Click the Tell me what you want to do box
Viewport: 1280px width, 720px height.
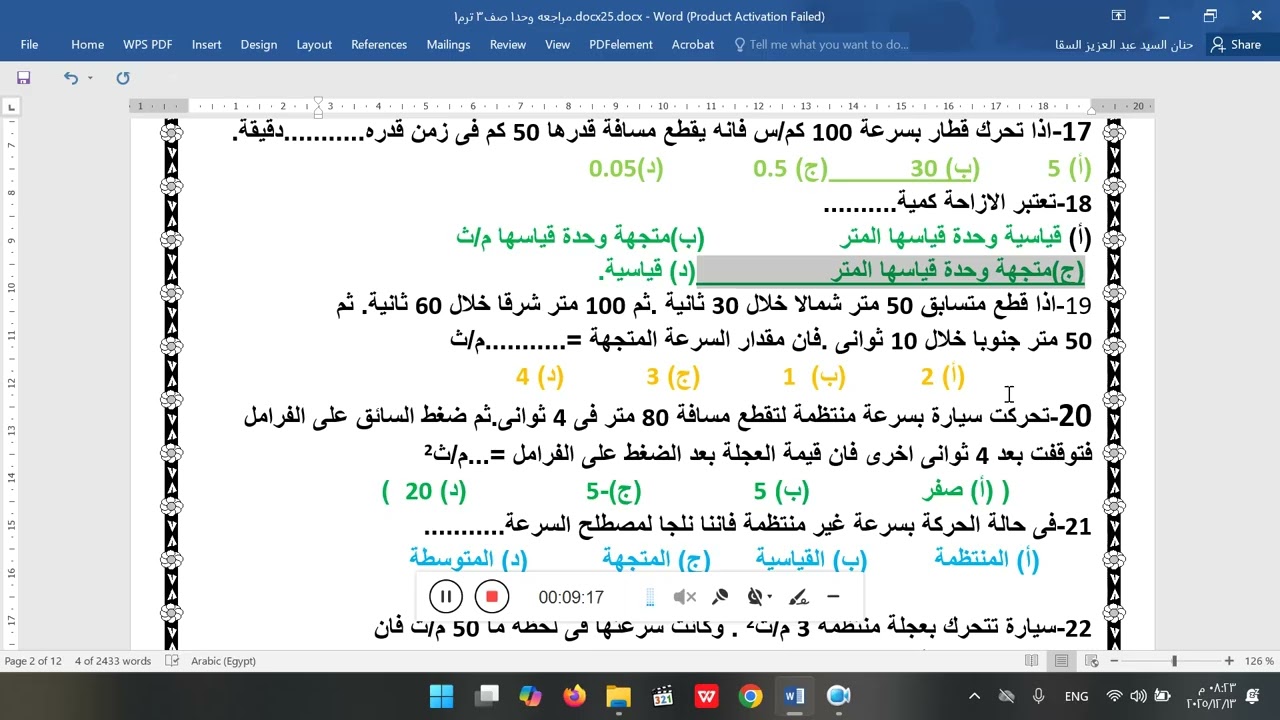tap(822, 44)
